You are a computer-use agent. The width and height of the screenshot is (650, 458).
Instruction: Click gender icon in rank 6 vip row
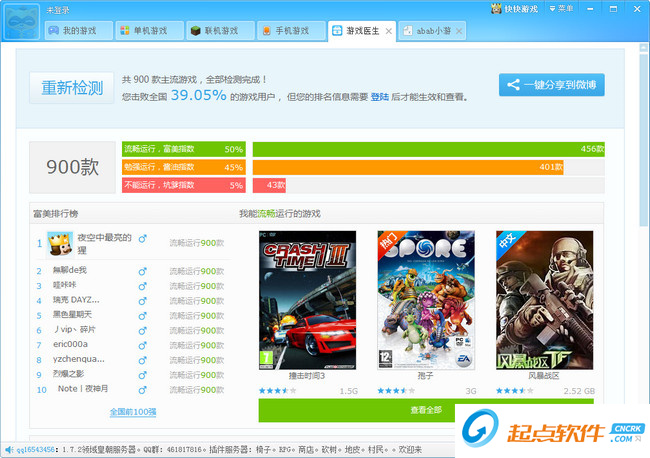pos(142,331)
